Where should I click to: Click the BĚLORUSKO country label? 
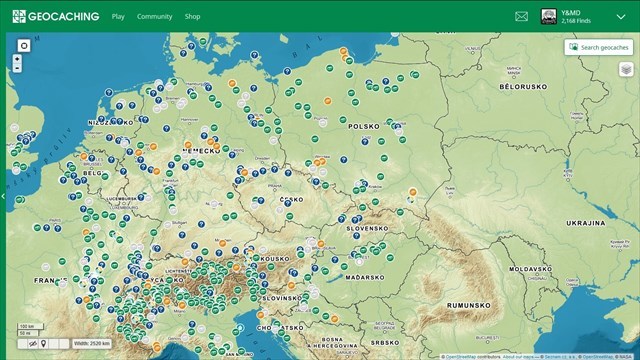click(523, 87)
